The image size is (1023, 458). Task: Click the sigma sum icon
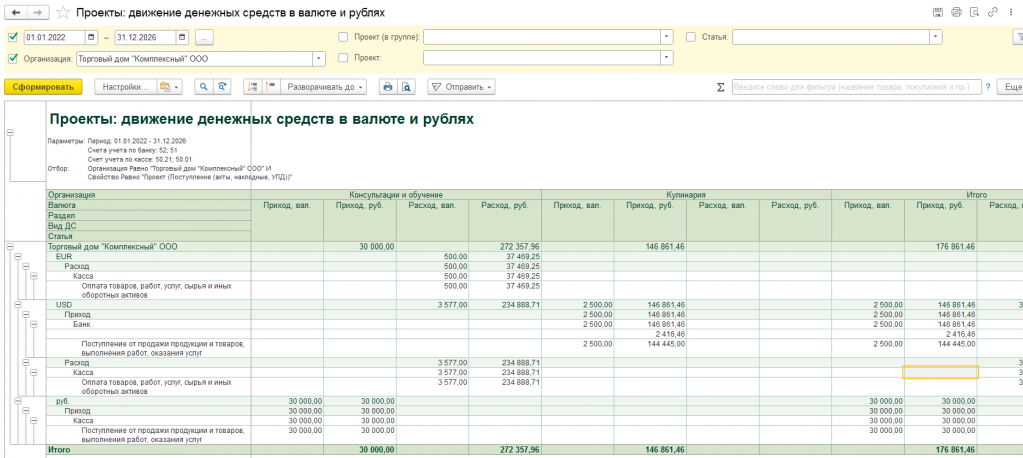coord(721,87)
